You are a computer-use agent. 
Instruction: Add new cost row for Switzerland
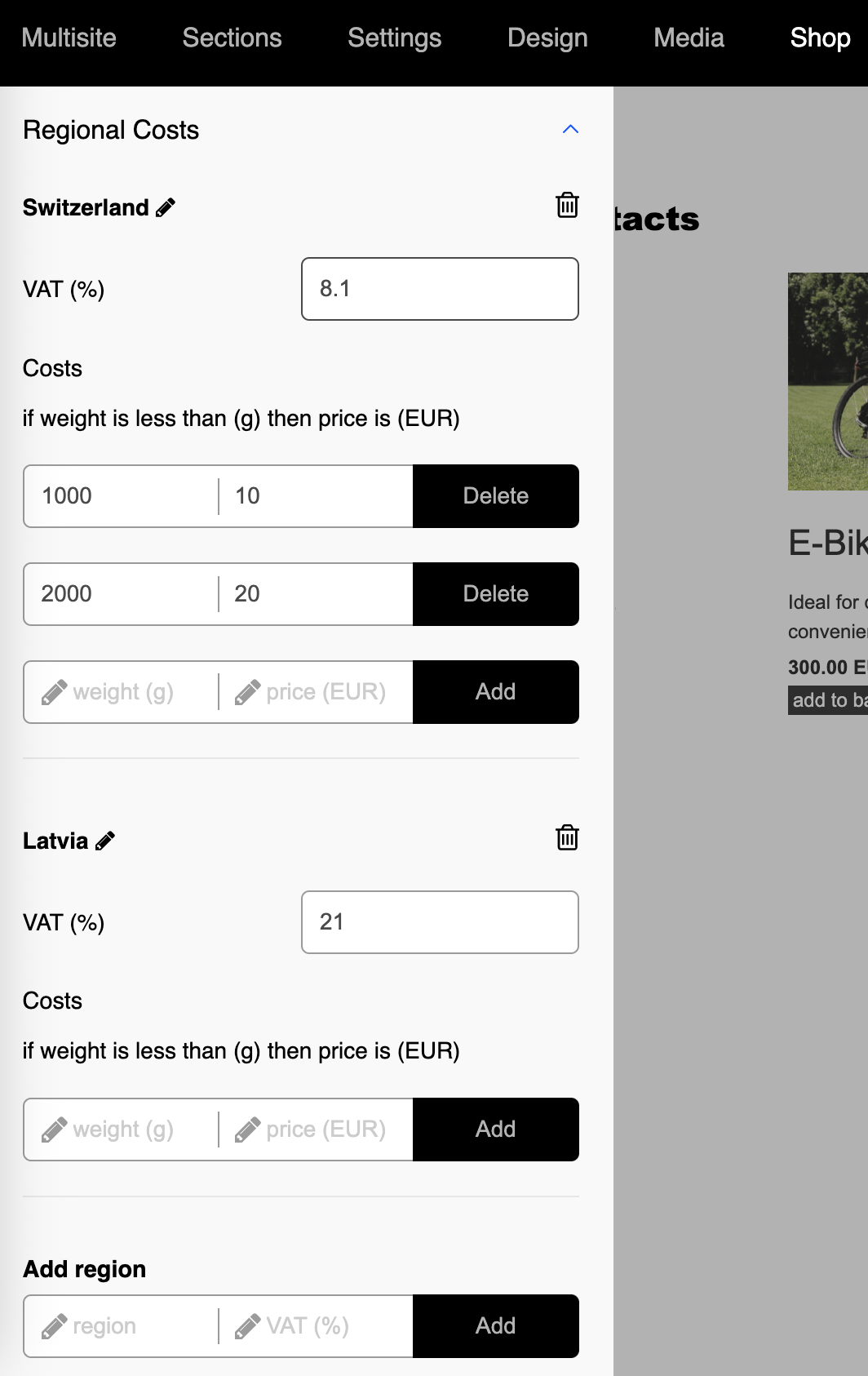[x=496, y=692]
